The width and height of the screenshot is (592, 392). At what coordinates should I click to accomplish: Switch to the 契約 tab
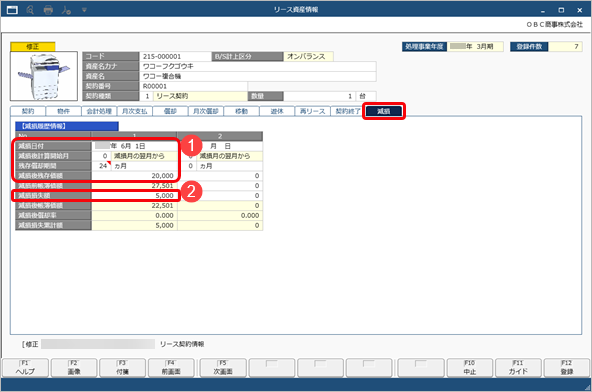tap(28, 111)
